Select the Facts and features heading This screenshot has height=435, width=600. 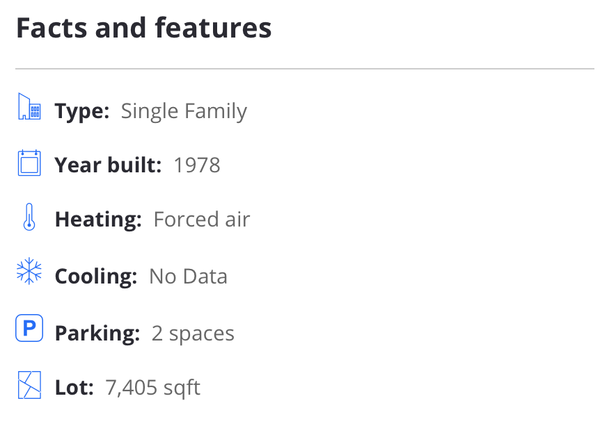point(144,28)
